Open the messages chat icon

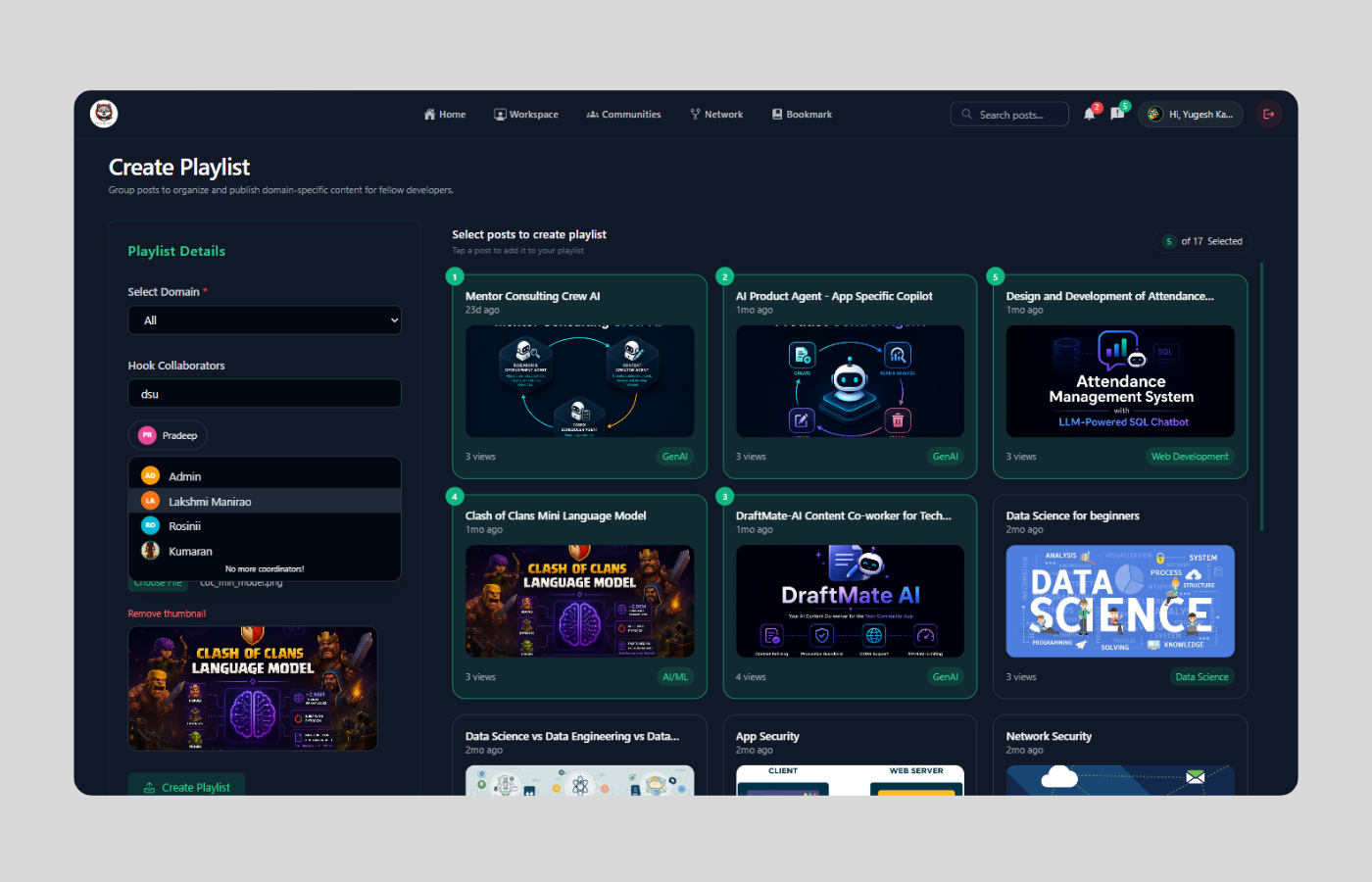pyautogui.click(x=1117, y=115)
